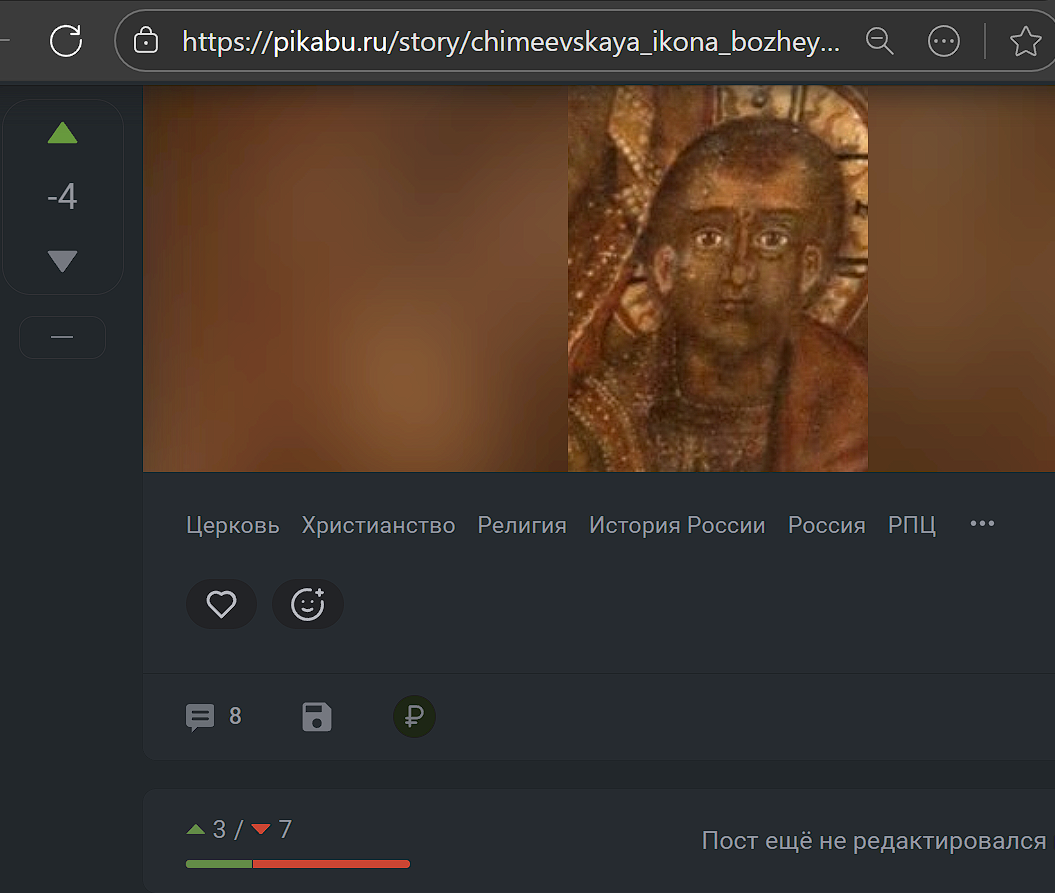Image resolution: width=1055 pixels, height=893 pixels.
Task: Open the Христианство tag
Action: coord(378,525)
